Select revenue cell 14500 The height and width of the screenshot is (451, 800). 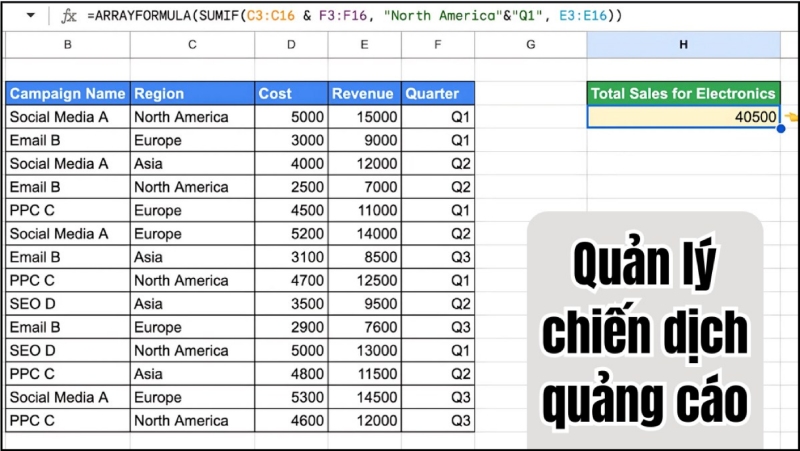(364, 397)
